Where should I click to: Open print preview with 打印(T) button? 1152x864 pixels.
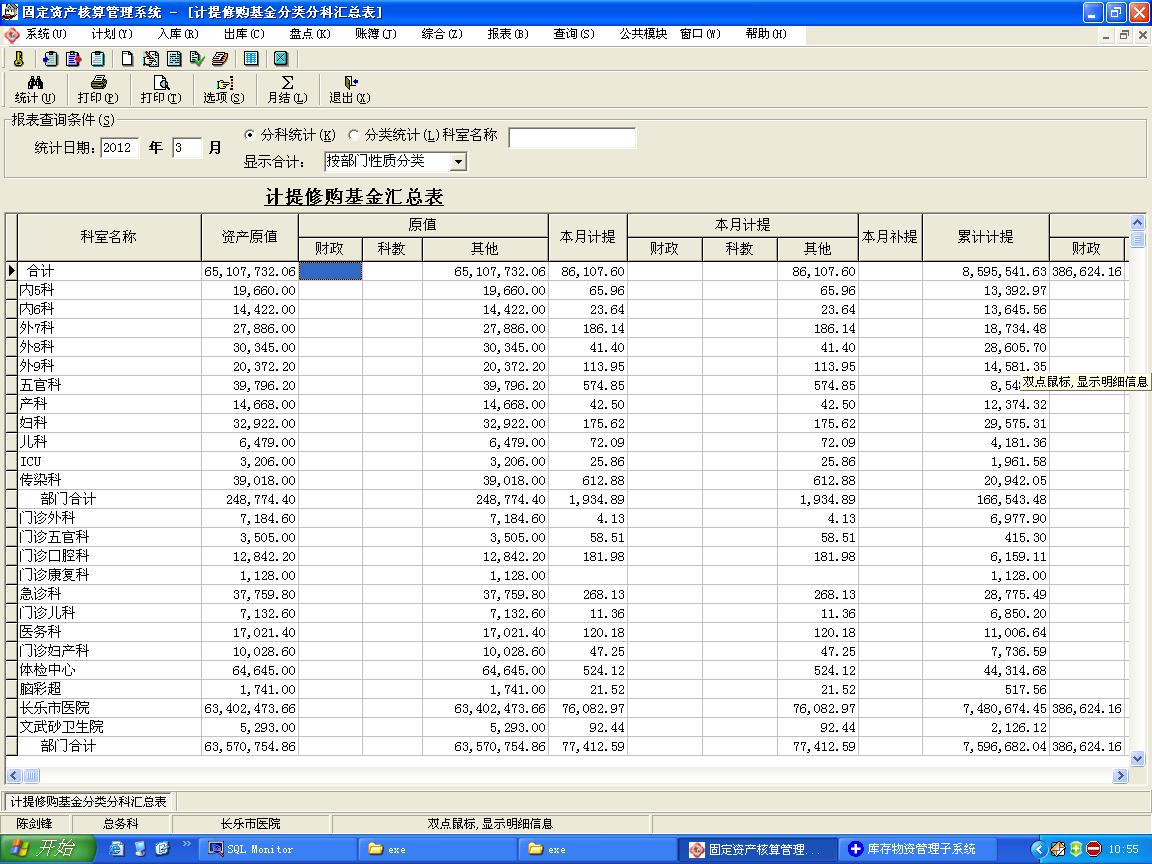(x=161, y=90)
